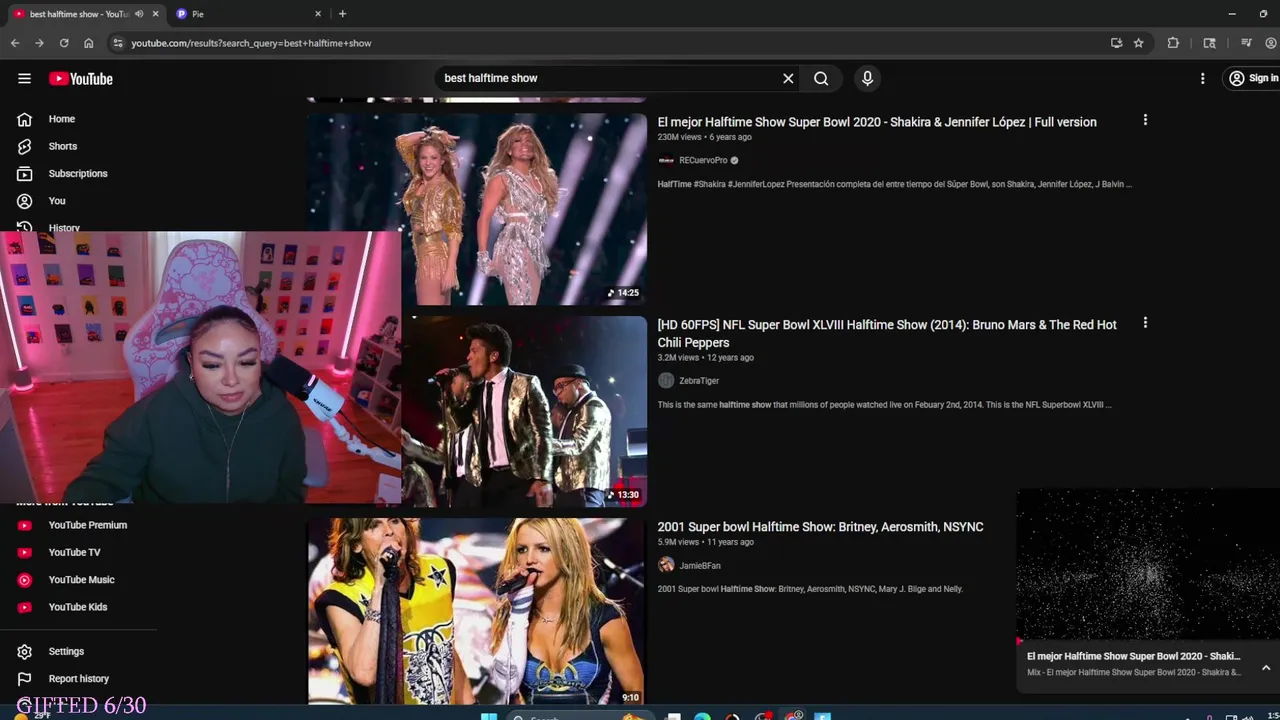This screenshot has height=720, width=1280.
Task: Click Windows Start button on taskbar
Action: click(x=489, y=716)
